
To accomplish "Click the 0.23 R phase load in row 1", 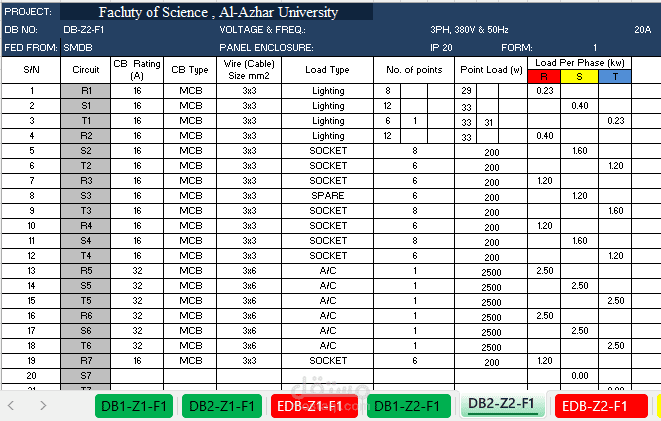I will tap(544, 91).
